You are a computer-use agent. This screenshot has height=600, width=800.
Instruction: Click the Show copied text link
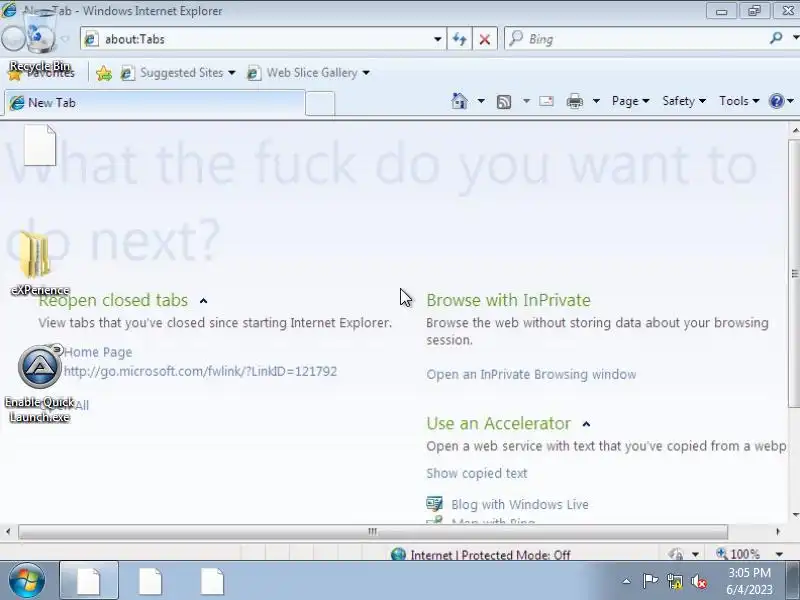(477, 473)
